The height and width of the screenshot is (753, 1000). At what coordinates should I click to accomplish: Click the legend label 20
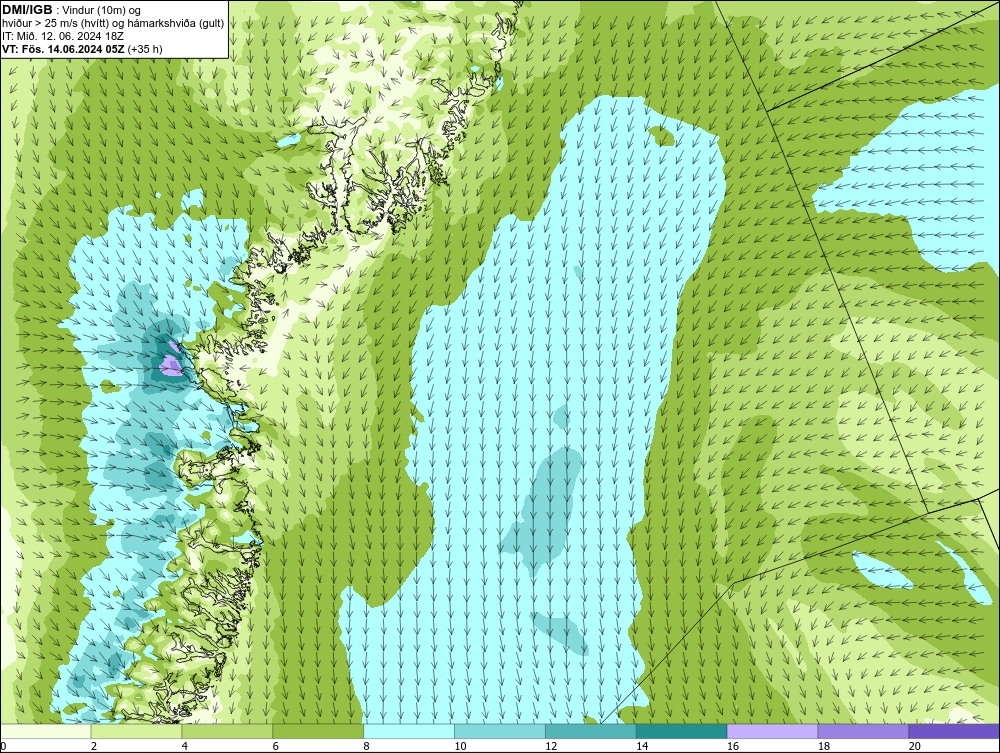click(x=915, y=746)
